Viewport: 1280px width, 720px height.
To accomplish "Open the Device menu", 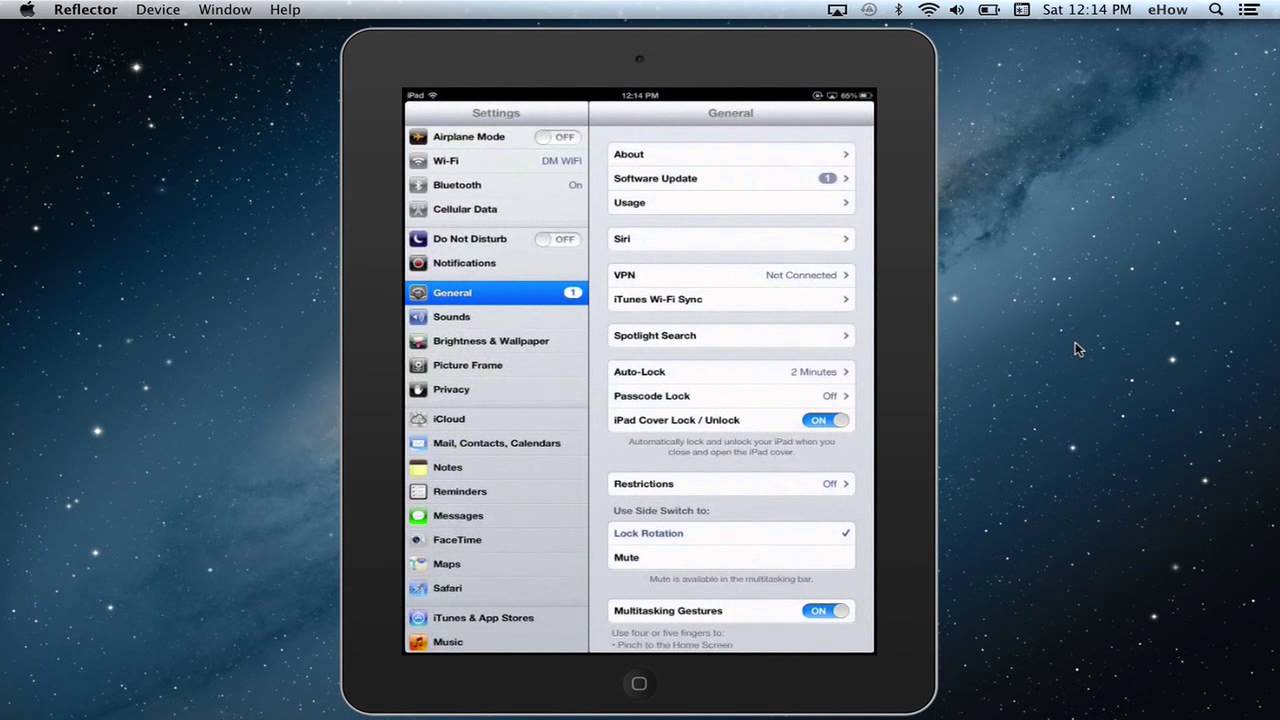I will pyautogui.click(x=158, y=9).
